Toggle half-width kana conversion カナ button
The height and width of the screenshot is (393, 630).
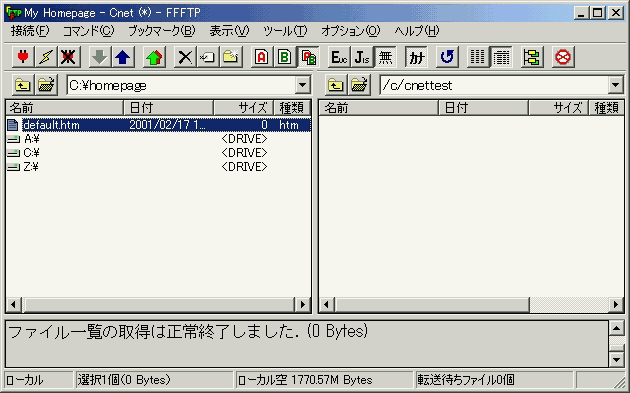(x=416, y=57)
